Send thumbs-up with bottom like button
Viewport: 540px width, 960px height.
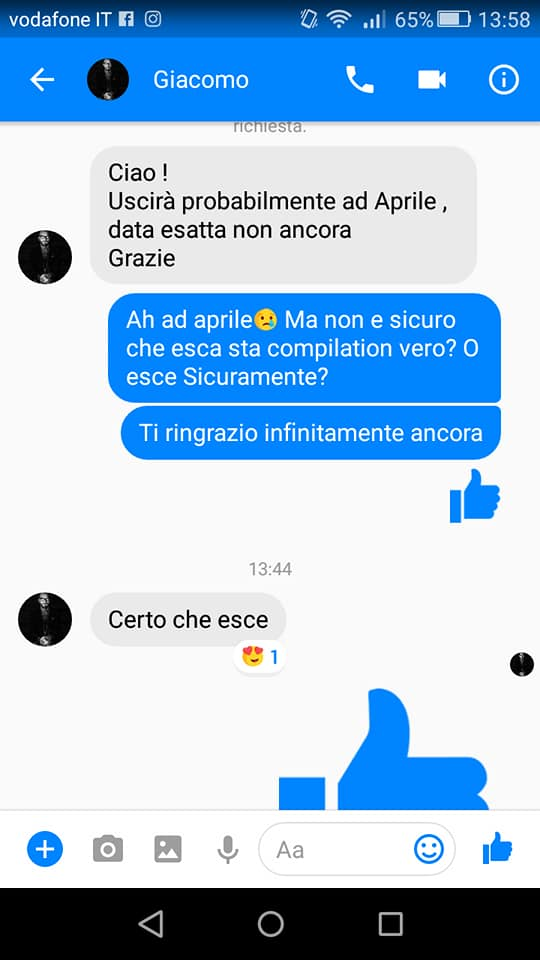tap(497, 848)
